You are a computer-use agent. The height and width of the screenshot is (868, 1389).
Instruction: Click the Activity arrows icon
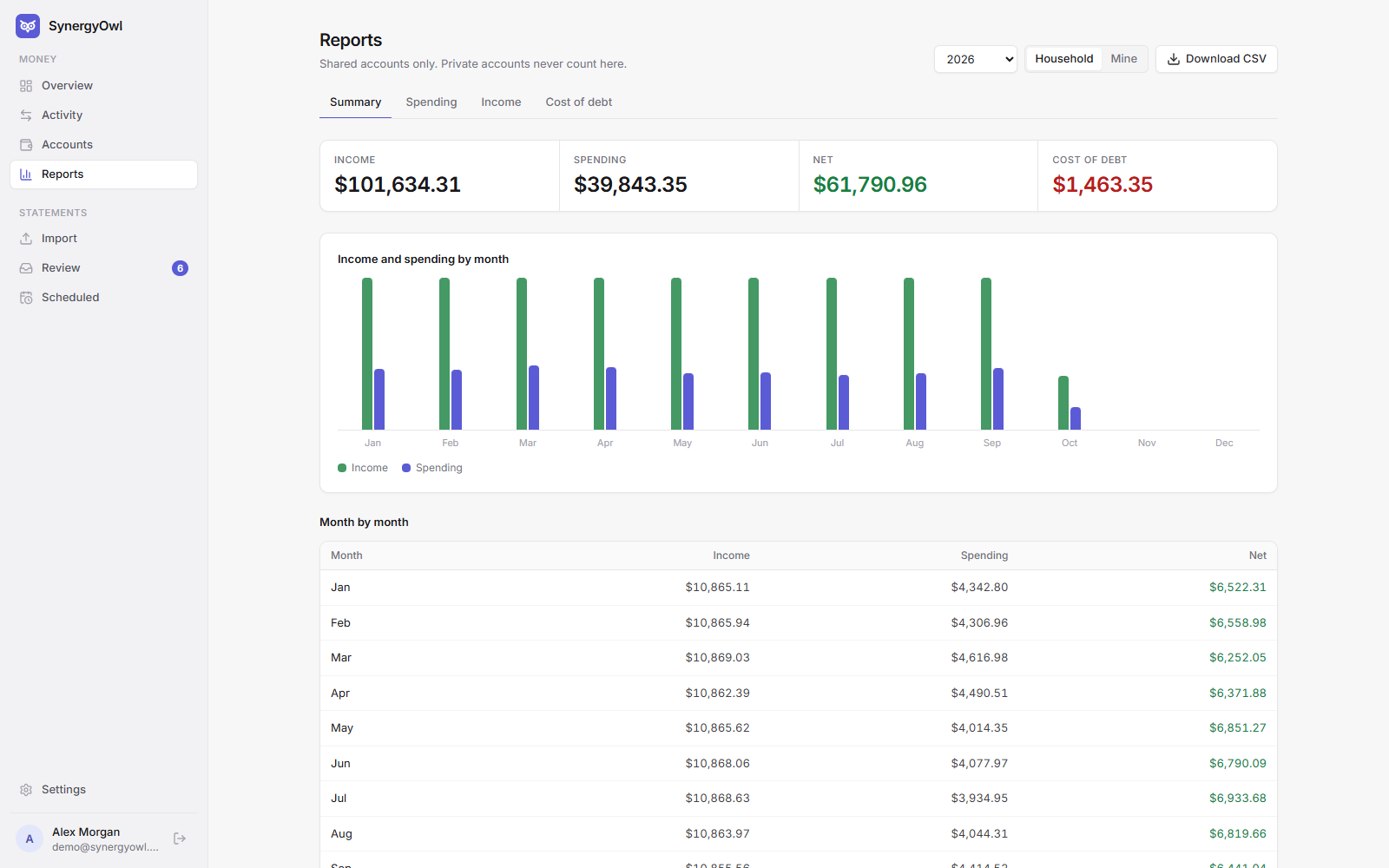coord(26,115)
